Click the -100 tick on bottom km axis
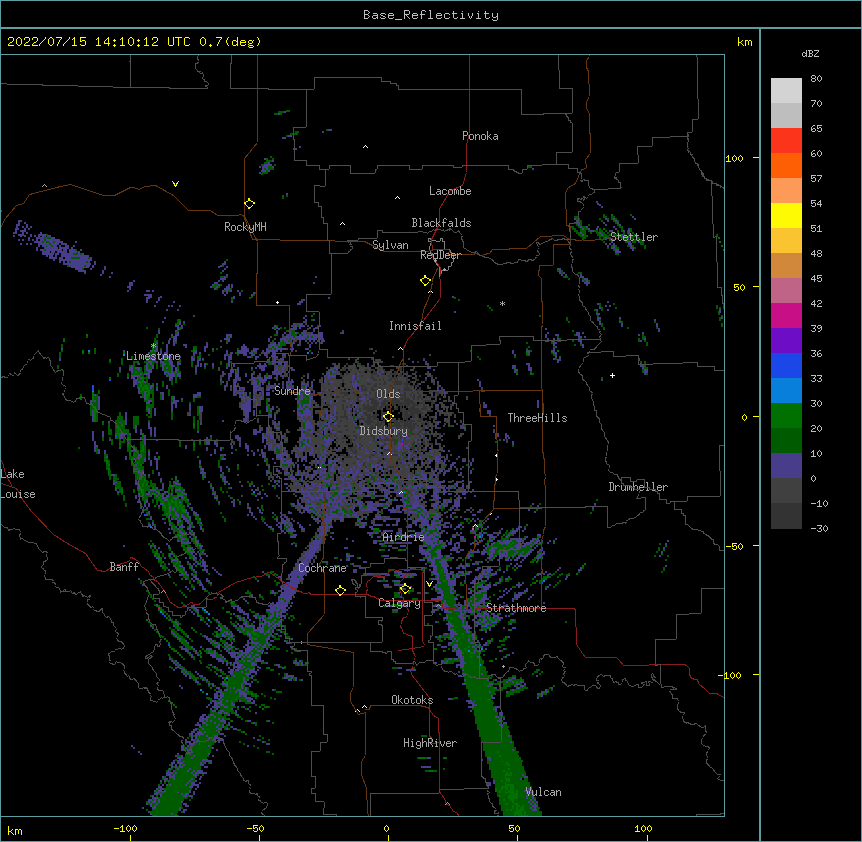Viewport: 862px width, 842px height. (125, 828)
